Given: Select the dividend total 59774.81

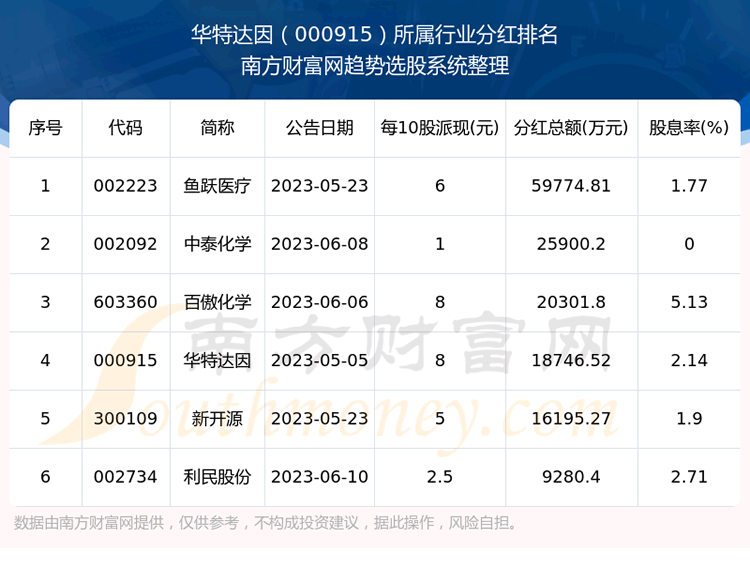Looking at the screenshot, I should pyautogui.click(x=571, y=186).
